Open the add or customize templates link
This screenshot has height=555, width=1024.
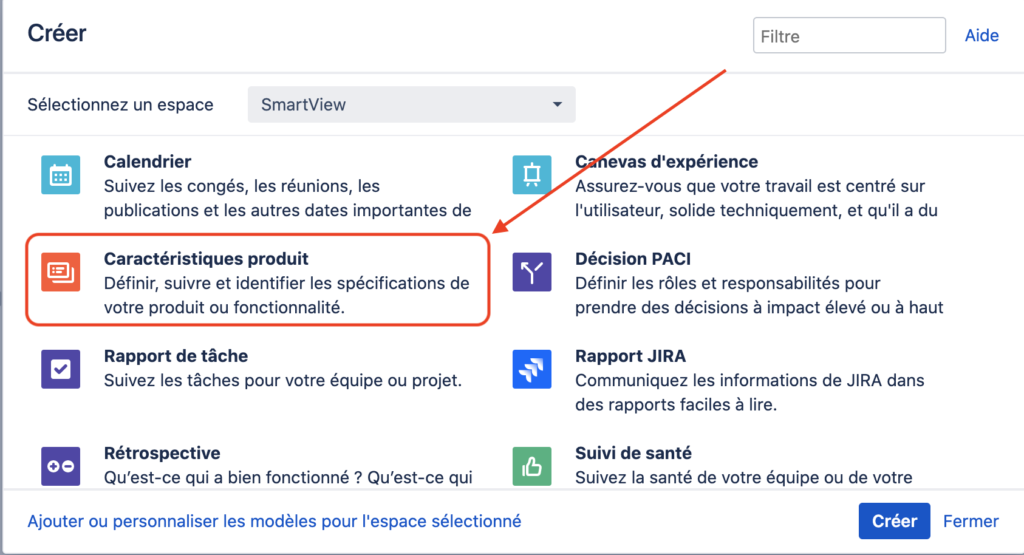[x=274, y=521]
